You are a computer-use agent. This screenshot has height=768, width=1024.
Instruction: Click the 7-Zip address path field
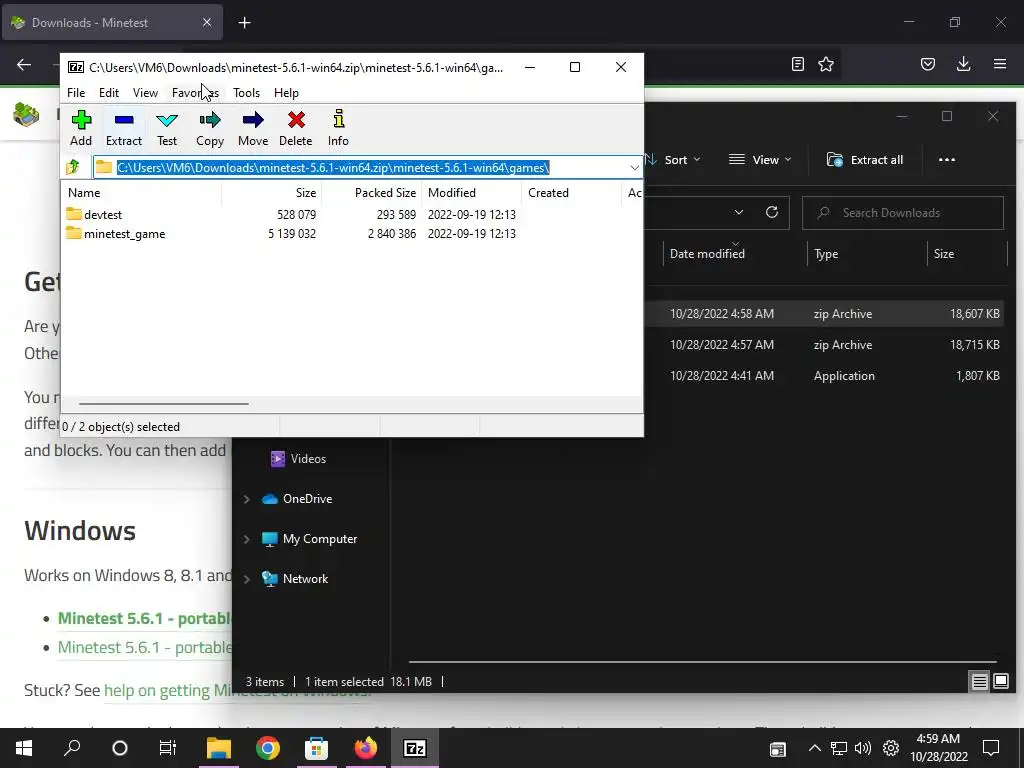pos(366,168)
